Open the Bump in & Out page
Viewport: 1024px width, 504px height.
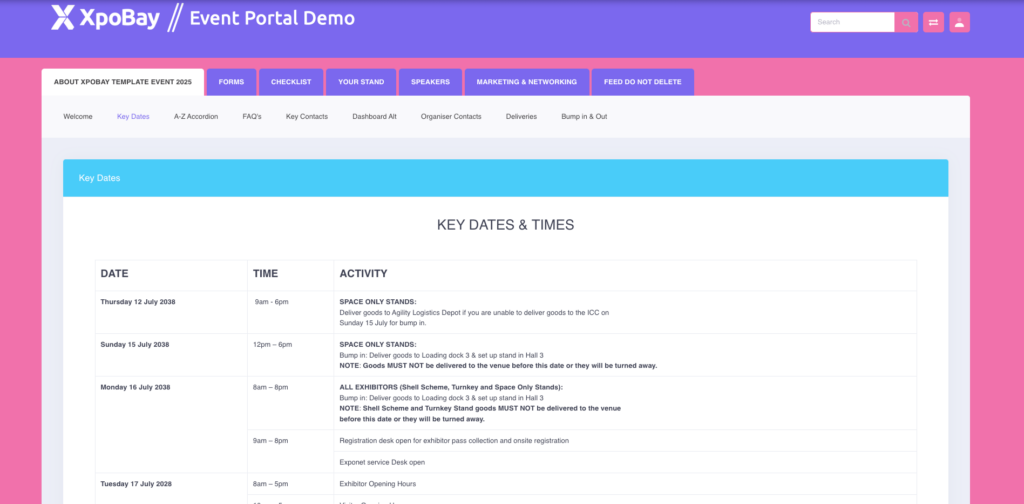[x=584, y=117]
